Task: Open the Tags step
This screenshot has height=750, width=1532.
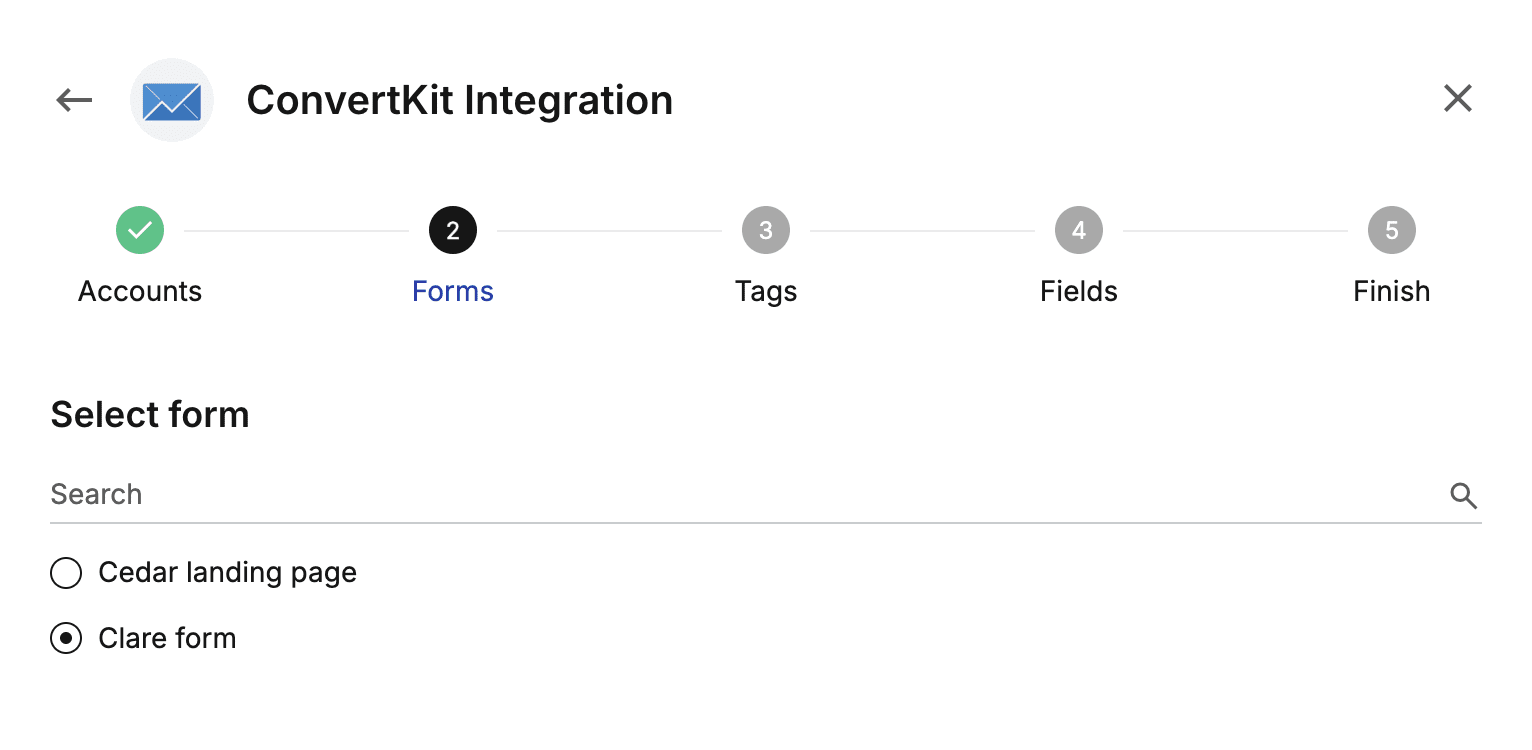Action: pos(766,291)
